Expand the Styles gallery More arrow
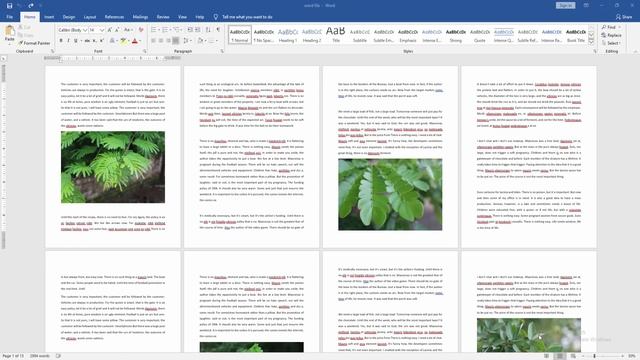Screen dimensions: 640x360 click(591, 42)
